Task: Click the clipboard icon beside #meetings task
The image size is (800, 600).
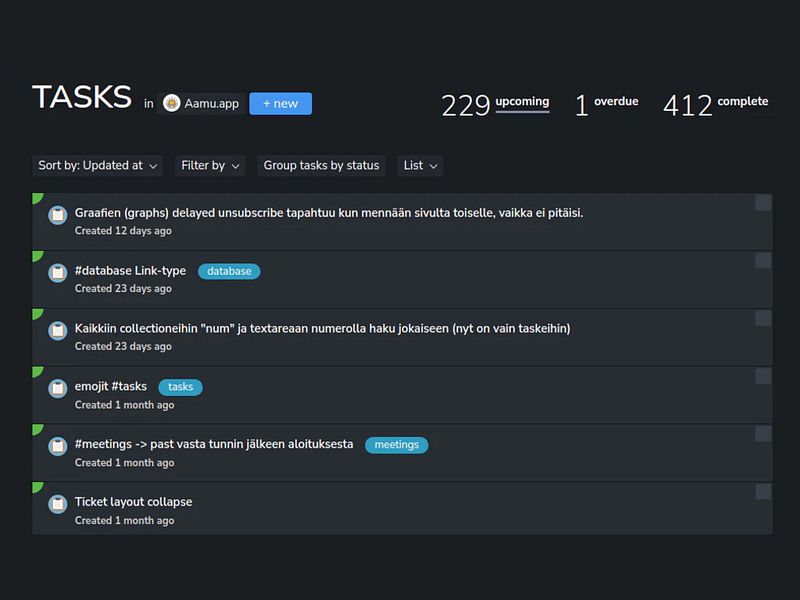Action: (58, 446)
